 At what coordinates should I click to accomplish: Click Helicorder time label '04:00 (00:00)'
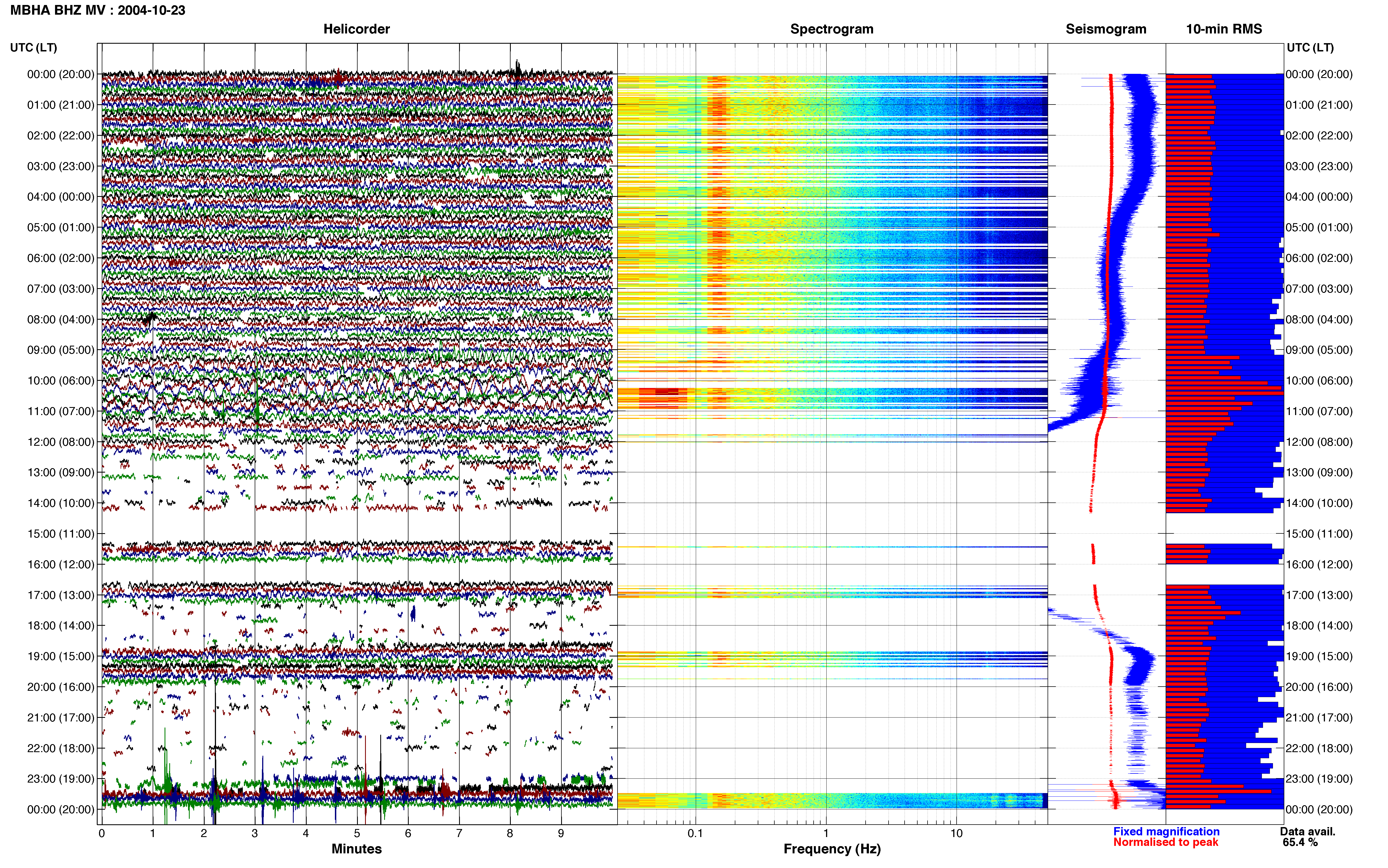pos(61,197)
